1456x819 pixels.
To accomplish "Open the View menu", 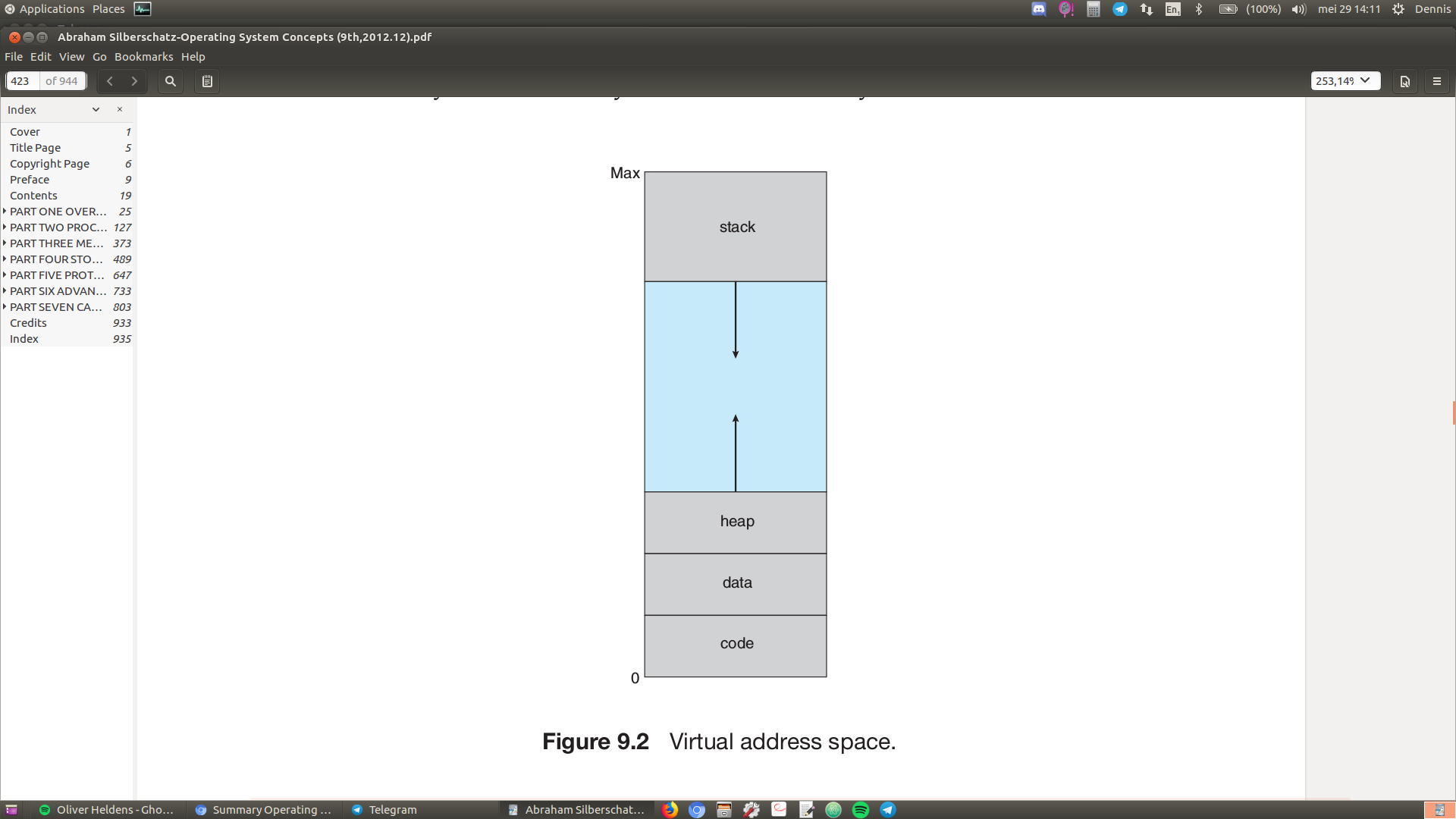I will [x=71, y=57].
